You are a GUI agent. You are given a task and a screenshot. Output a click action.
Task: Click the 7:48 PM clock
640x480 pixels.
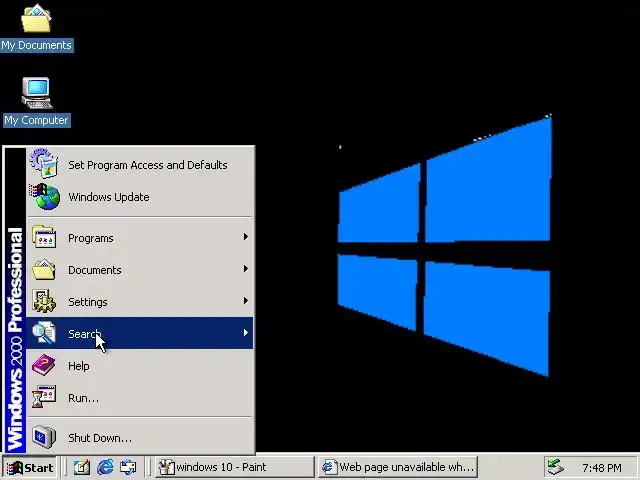click(x=602, y=467)
